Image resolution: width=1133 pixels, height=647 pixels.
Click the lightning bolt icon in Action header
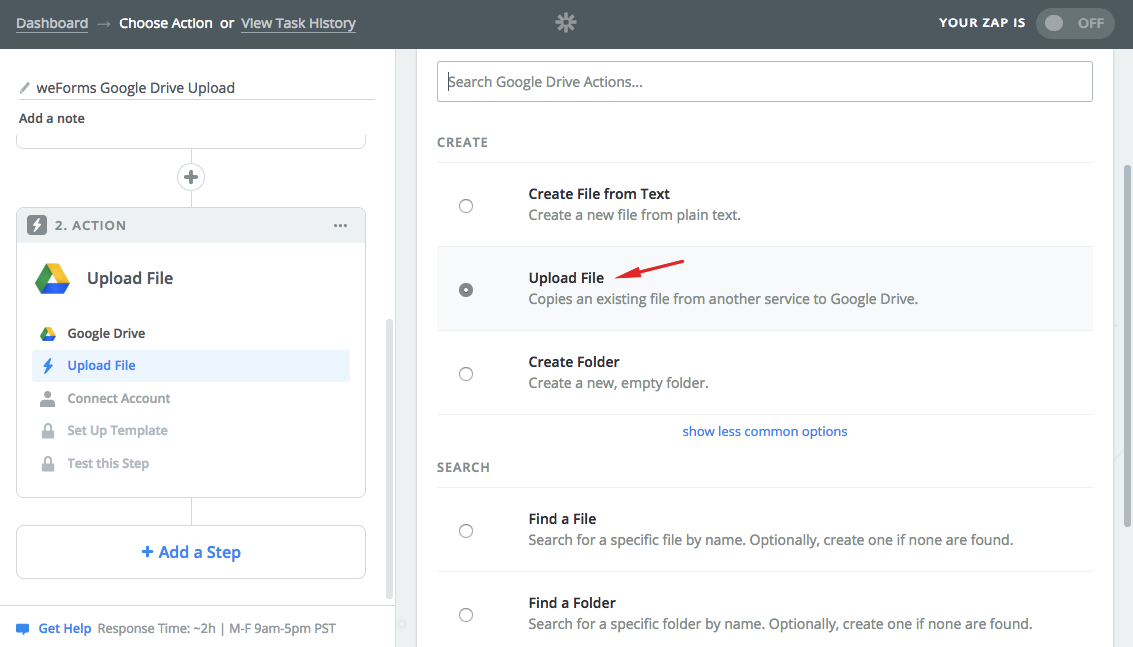coord(37,225)
